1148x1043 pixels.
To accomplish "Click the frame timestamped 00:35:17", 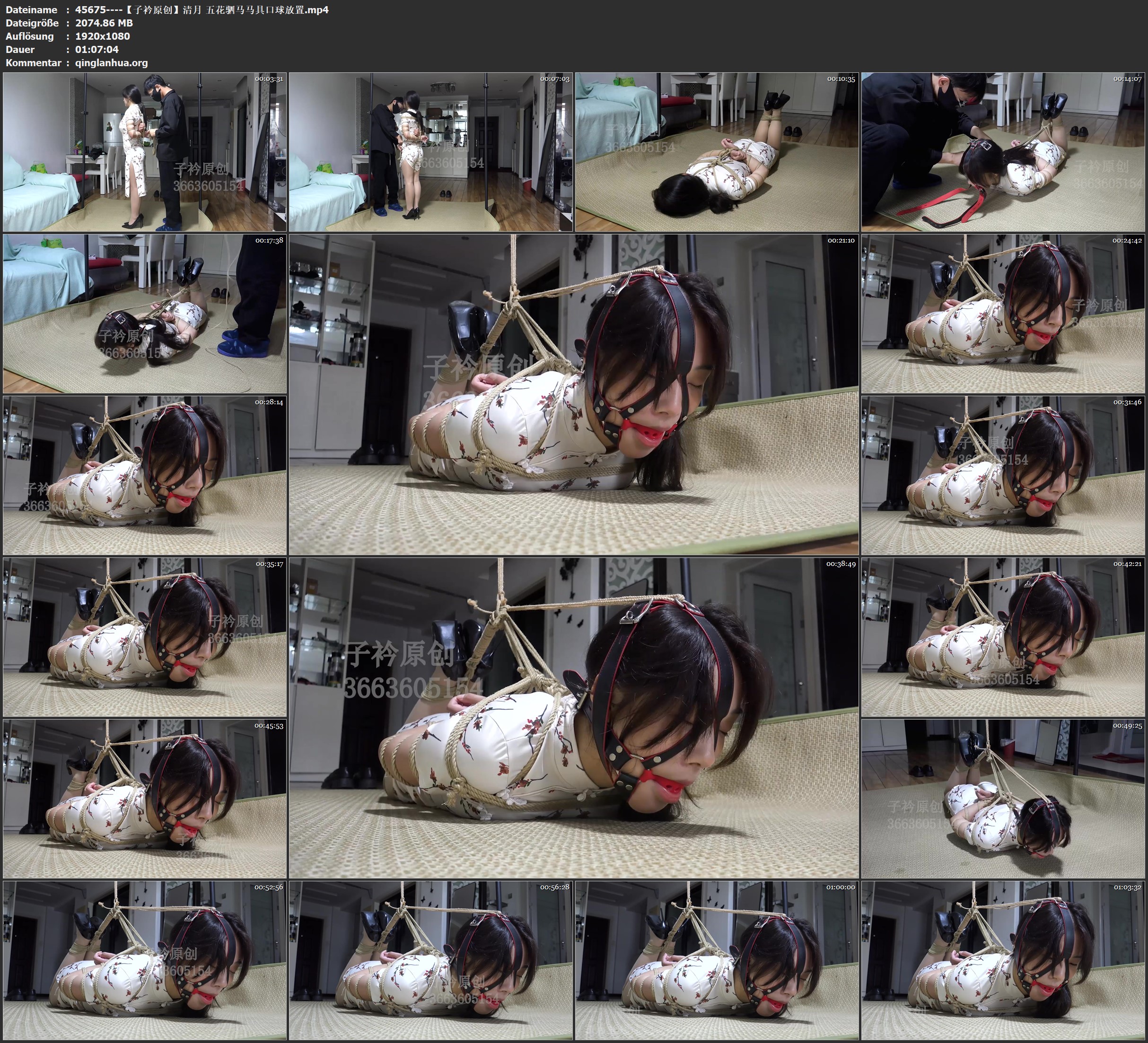I will coord(145,637).
